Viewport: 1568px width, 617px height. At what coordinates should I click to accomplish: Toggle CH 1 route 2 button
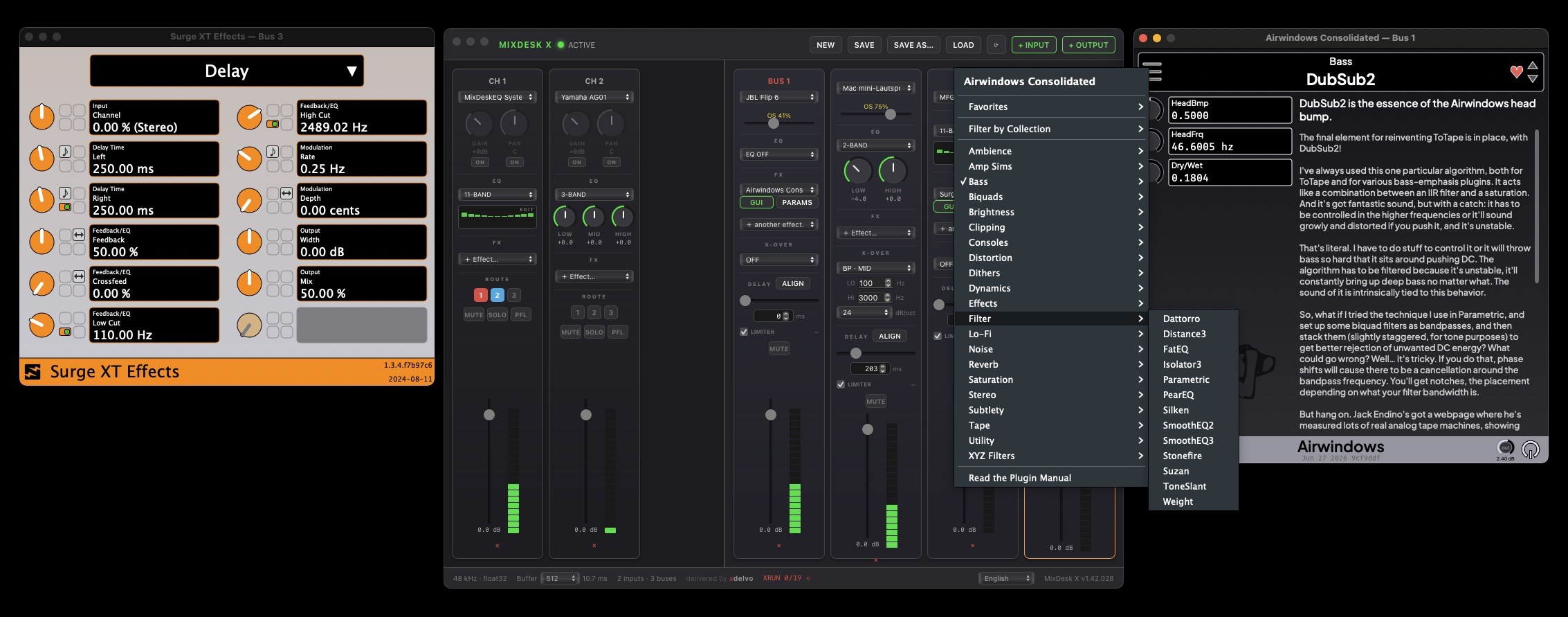click(x=497, y=295)
